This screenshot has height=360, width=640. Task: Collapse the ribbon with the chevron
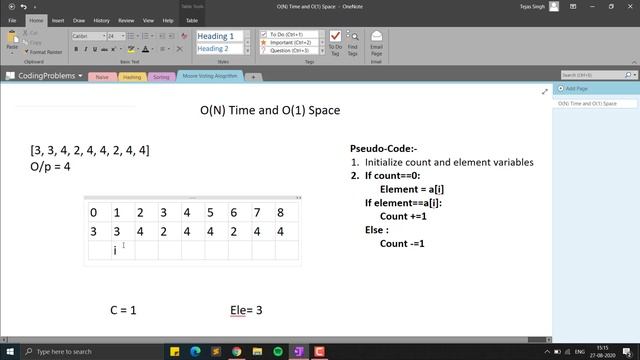click(634, 62)
